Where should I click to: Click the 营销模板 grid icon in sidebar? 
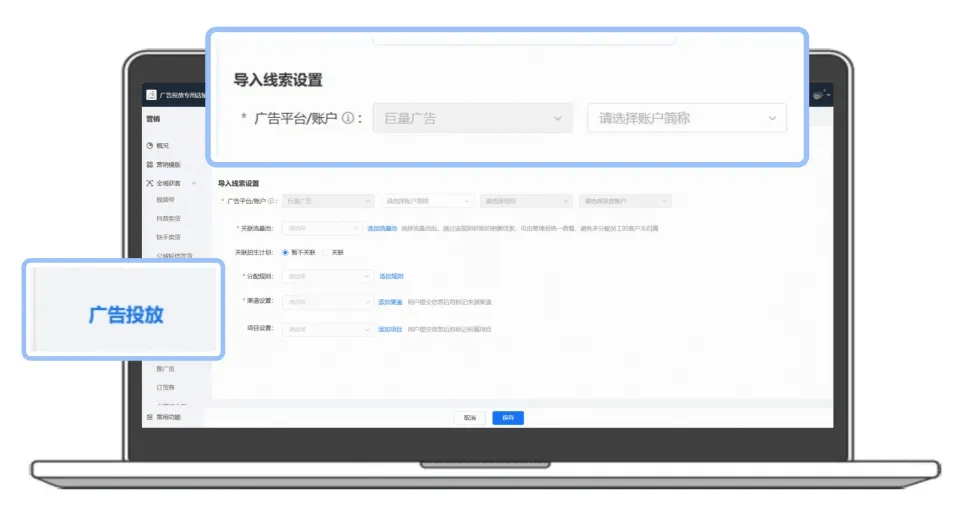coord(149,165)
